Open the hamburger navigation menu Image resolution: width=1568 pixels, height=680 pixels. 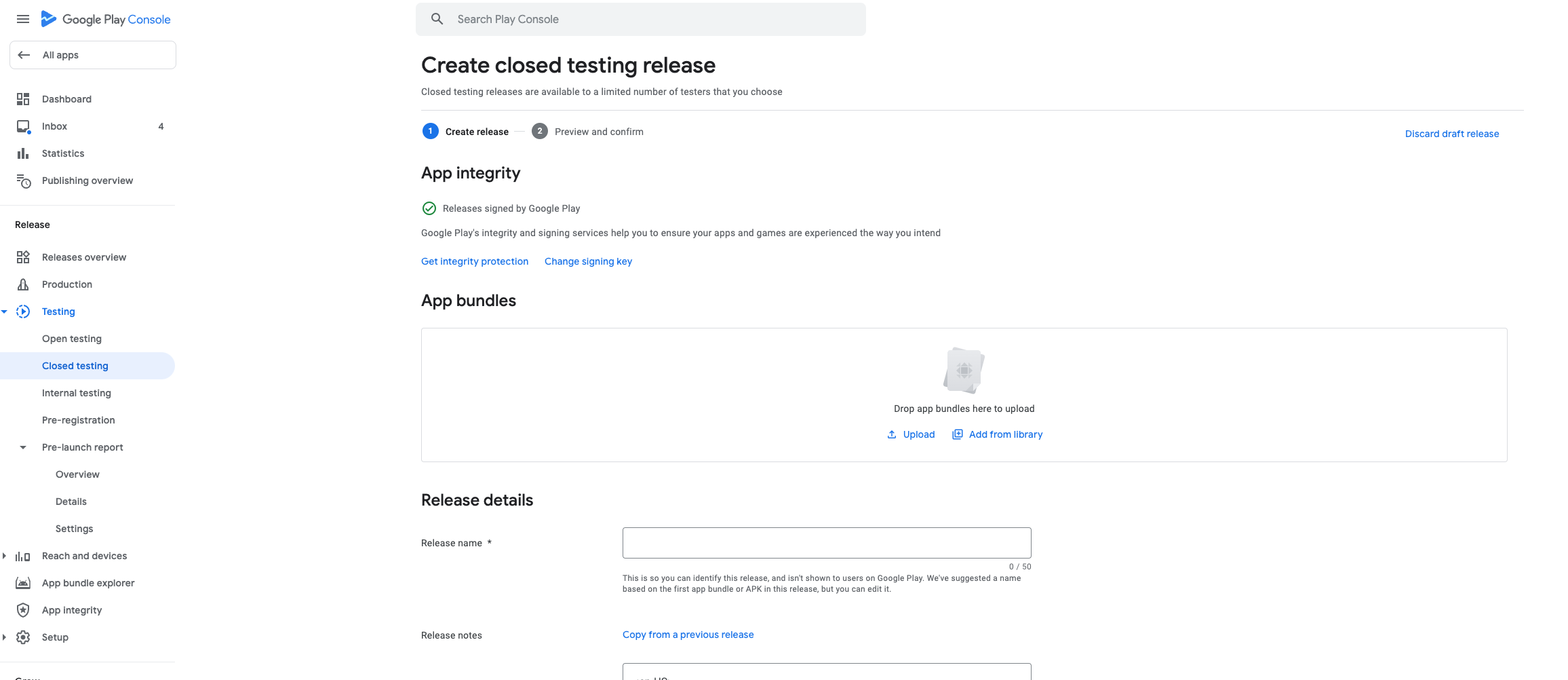(x=23, y=19)
